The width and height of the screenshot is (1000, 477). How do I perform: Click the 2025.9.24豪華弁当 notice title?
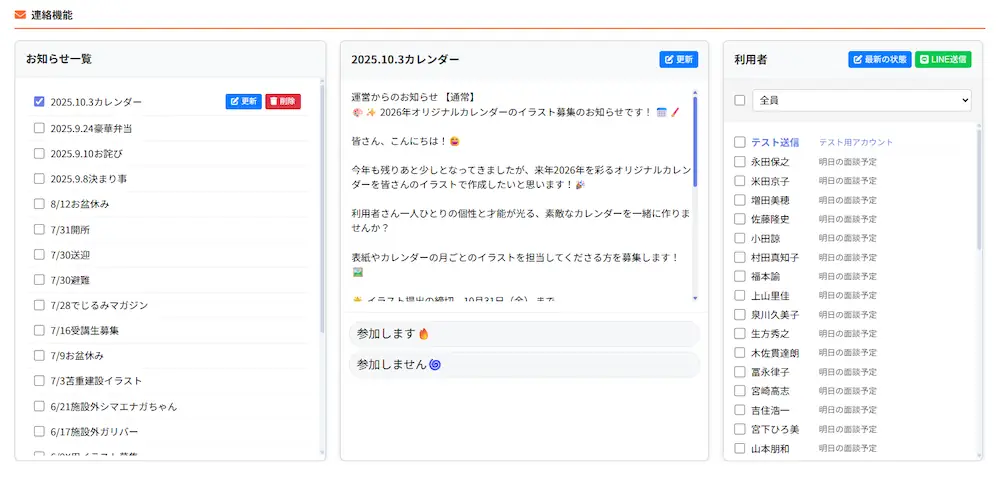point(91,128)
